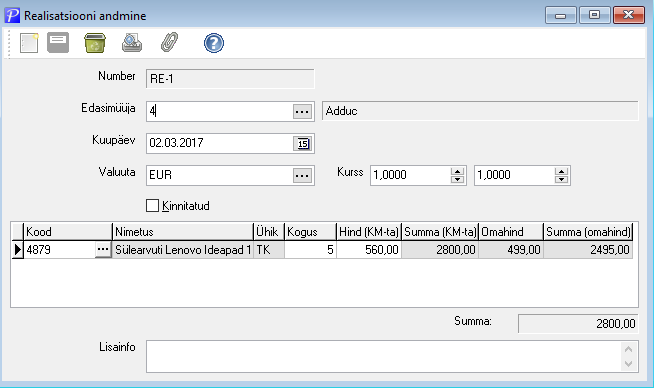Viewport: 654px width, 388px height.
Task: Click the Summa total field 2800,00
Action: click(x=578, y=324)
